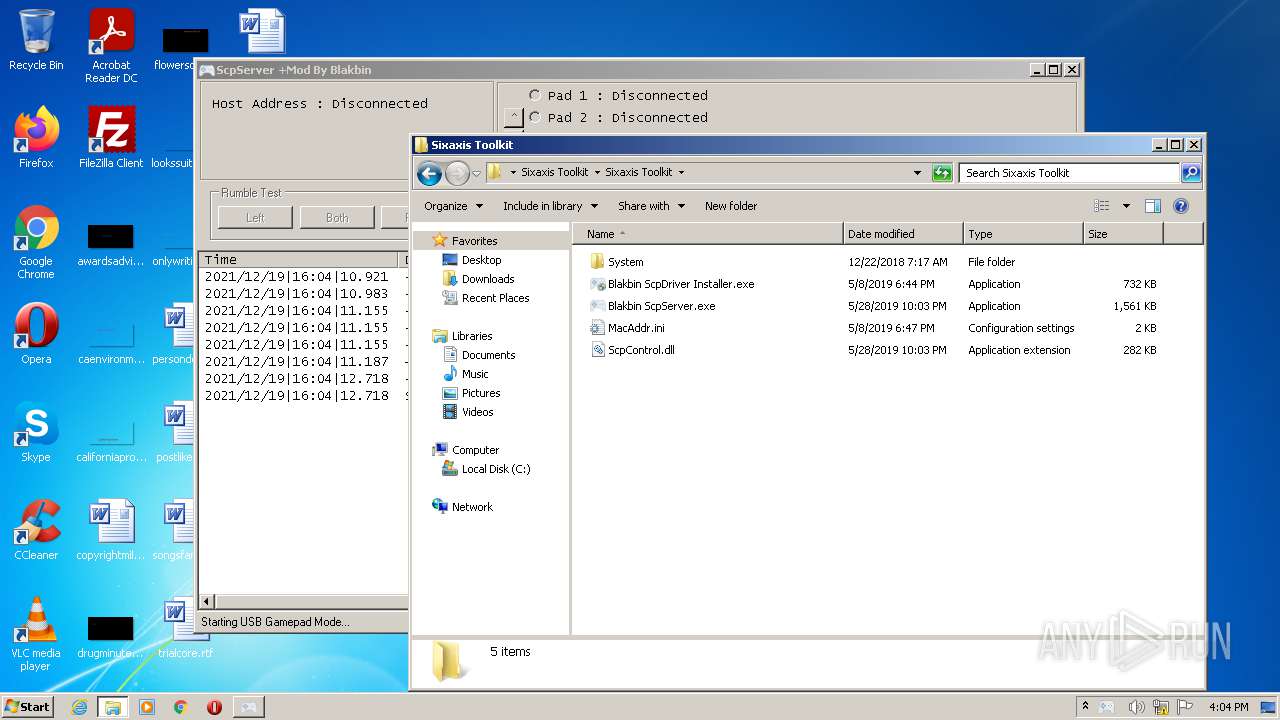Open Firefox desktop shortcut

tap(36, 138)
